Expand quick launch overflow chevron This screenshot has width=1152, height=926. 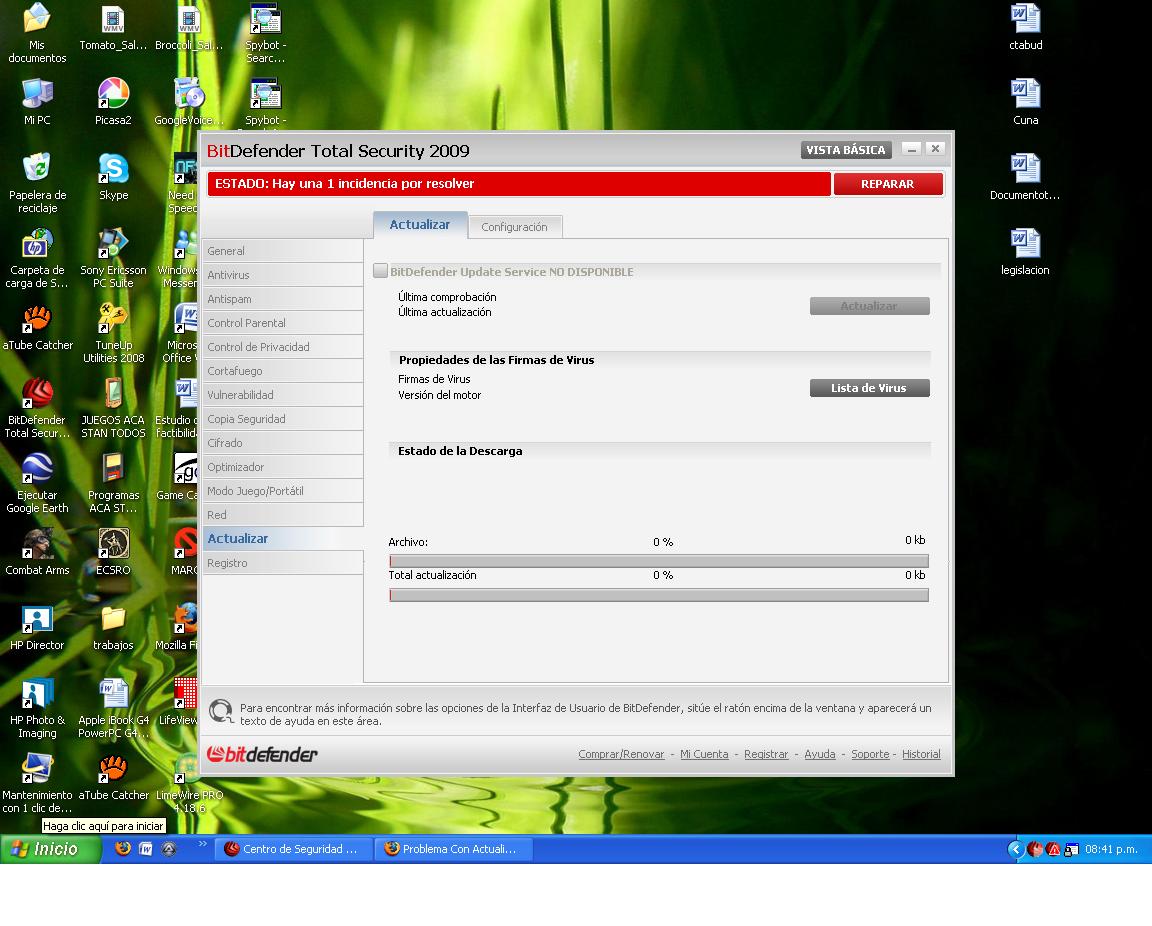coord(203,843)
